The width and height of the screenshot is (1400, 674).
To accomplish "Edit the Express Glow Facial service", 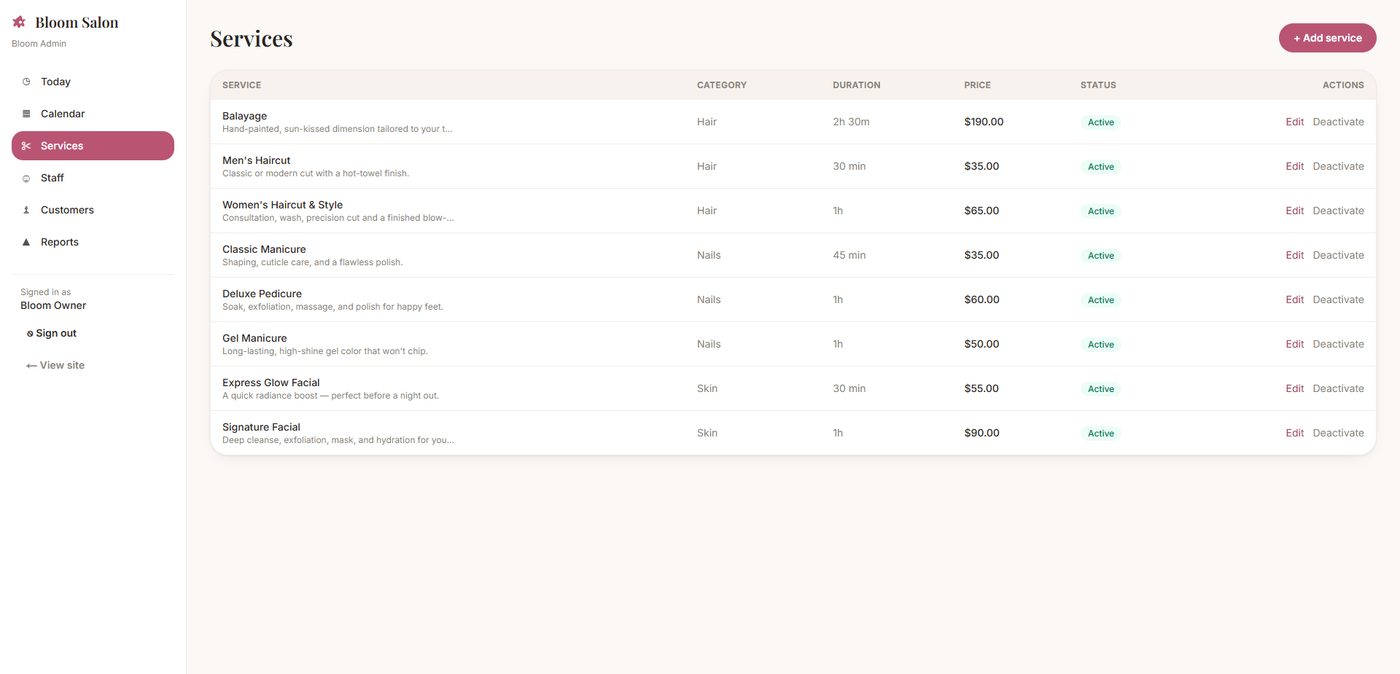I will click(x=1295, y=388).
